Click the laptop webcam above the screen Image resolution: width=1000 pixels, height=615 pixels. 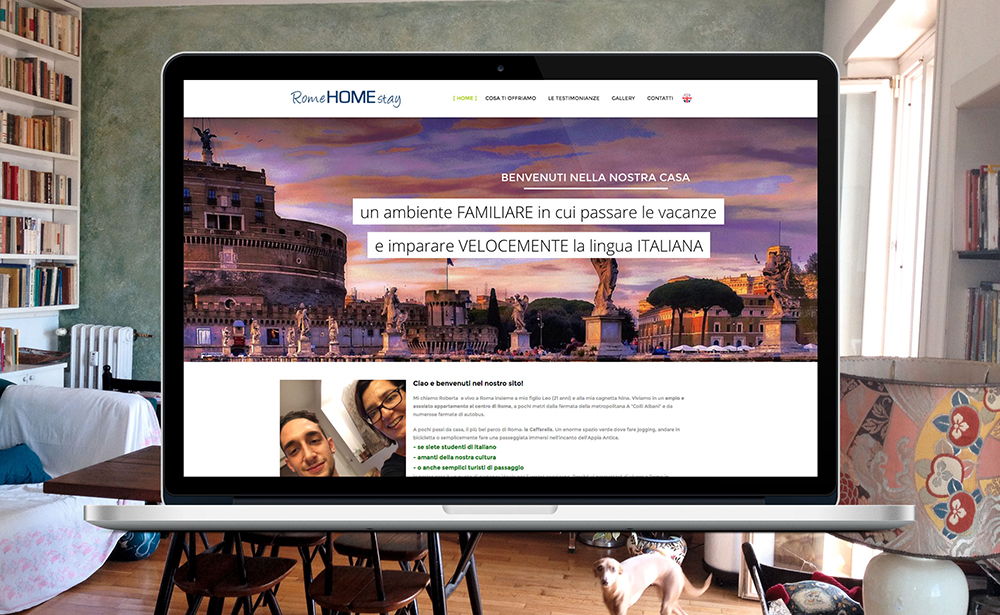pos(500,68)
